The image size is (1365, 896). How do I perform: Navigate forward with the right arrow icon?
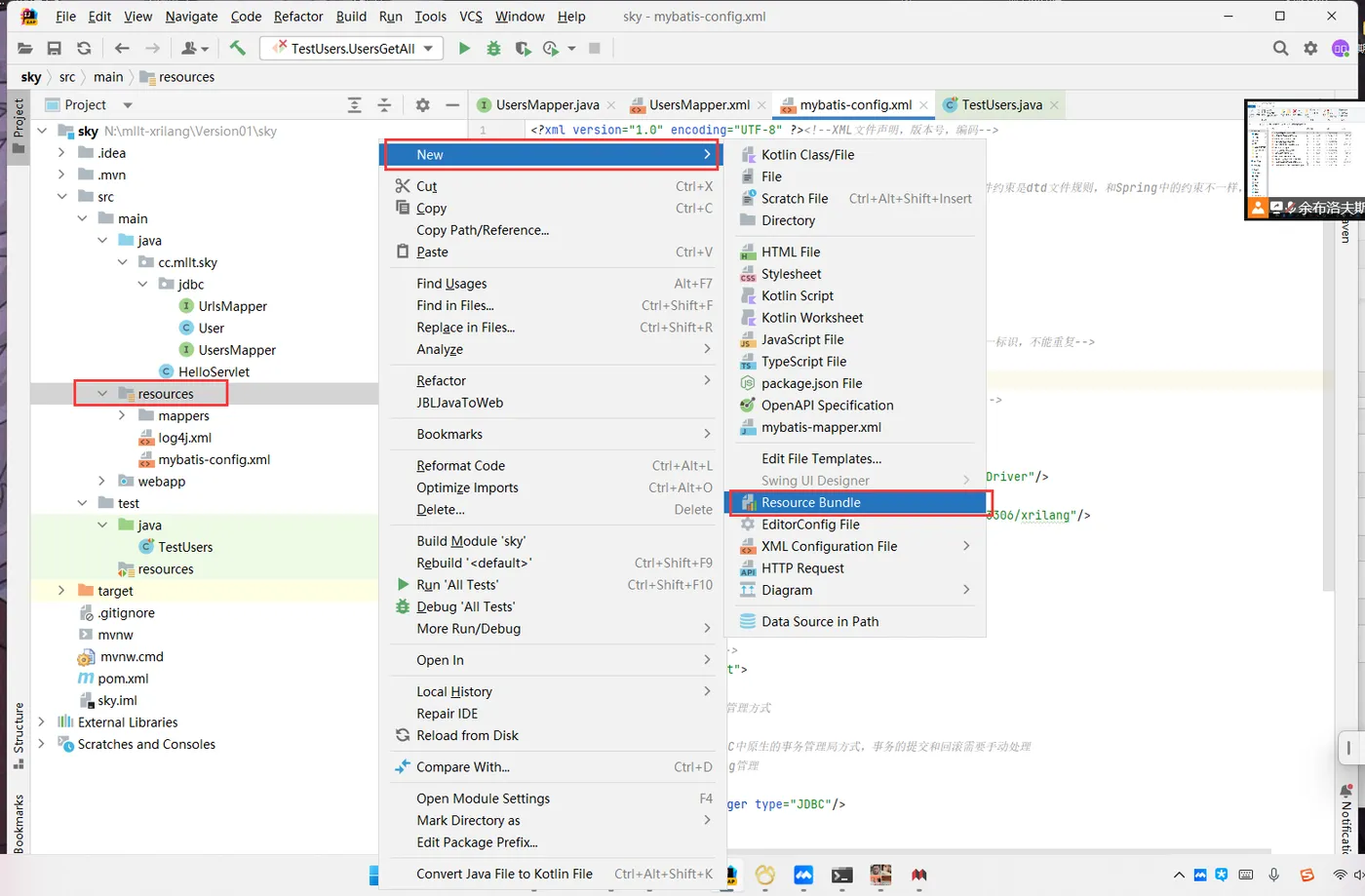(x=152, y=48)
